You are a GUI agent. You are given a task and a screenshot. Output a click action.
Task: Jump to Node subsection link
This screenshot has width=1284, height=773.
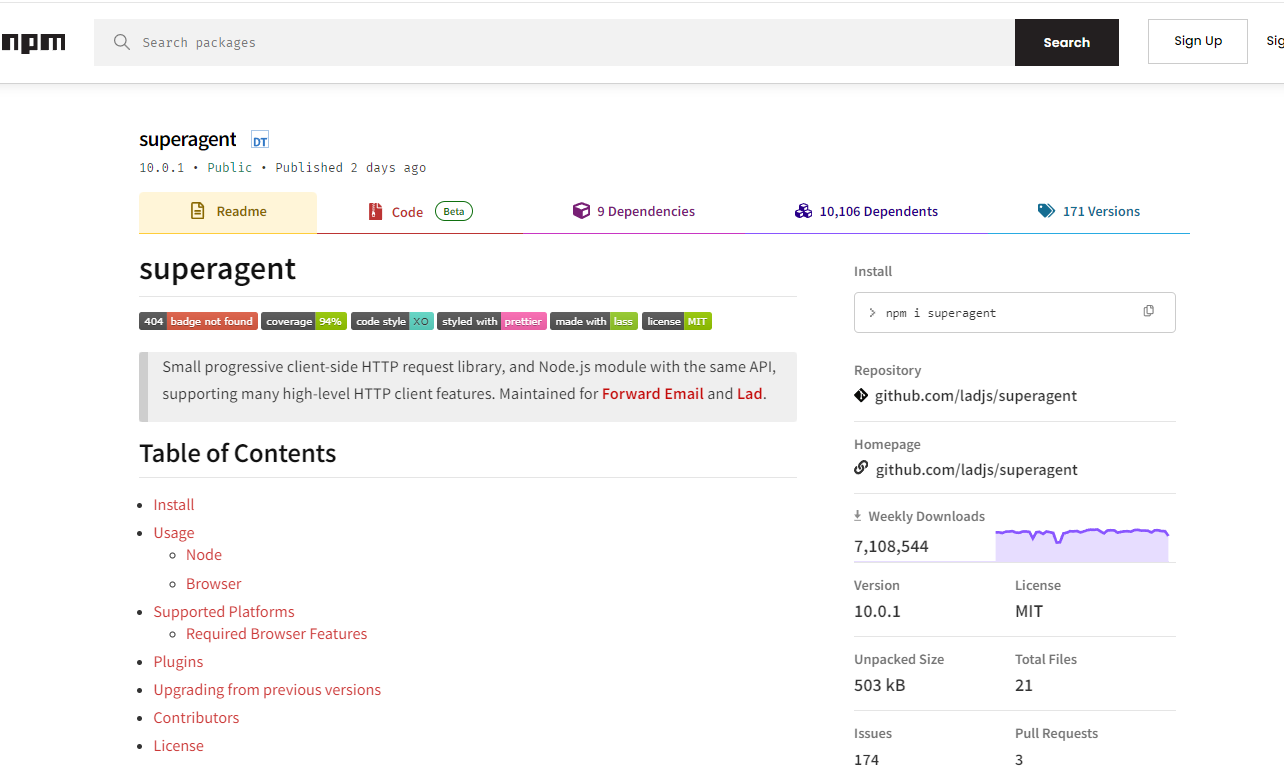coord(204,555)
